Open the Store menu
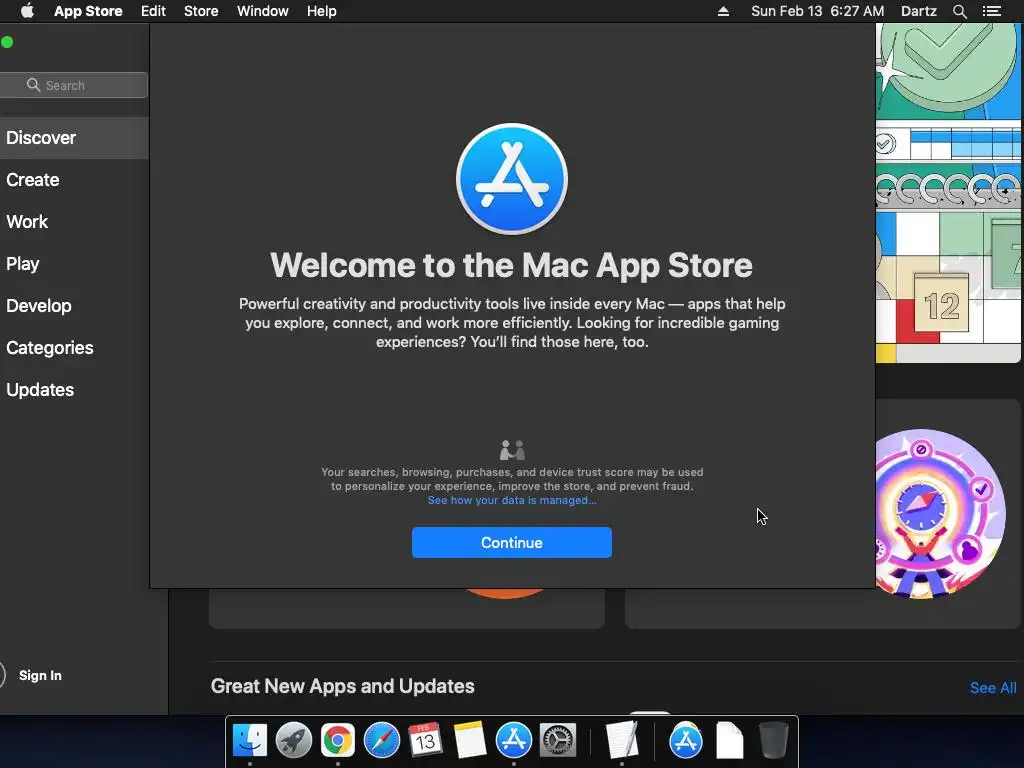 [x=200, y=11]
